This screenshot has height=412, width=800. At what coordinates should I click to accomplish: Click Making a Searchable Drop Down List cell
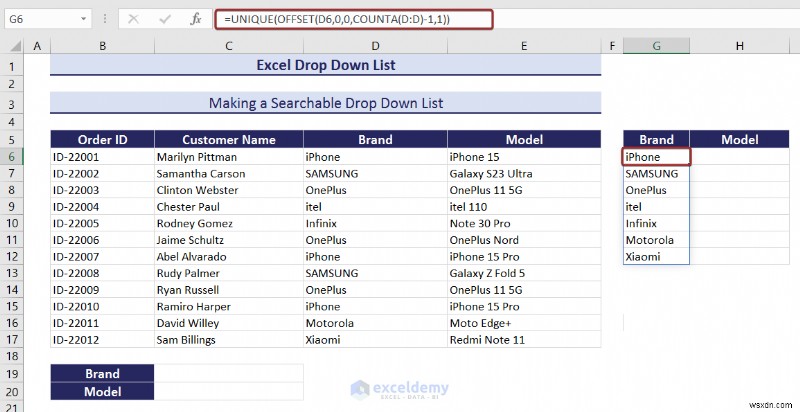click(326, 103)
